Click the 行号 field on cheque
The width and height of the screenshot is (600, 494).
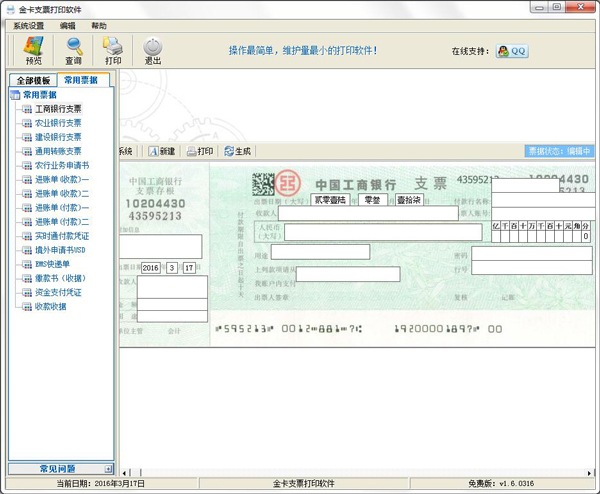[532, 267]
